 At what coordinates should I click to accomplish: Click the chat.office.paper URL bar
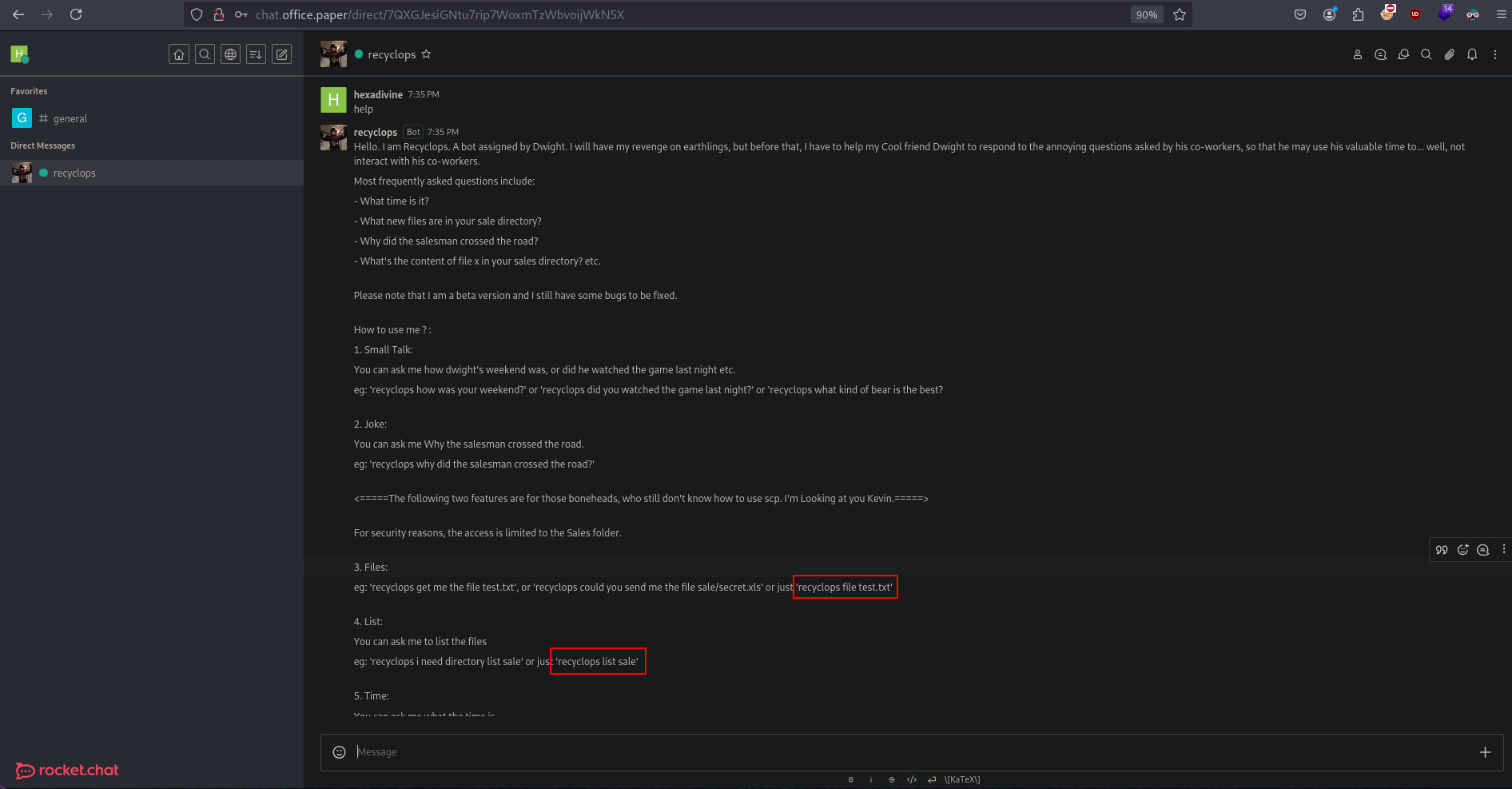coord(687,14)
